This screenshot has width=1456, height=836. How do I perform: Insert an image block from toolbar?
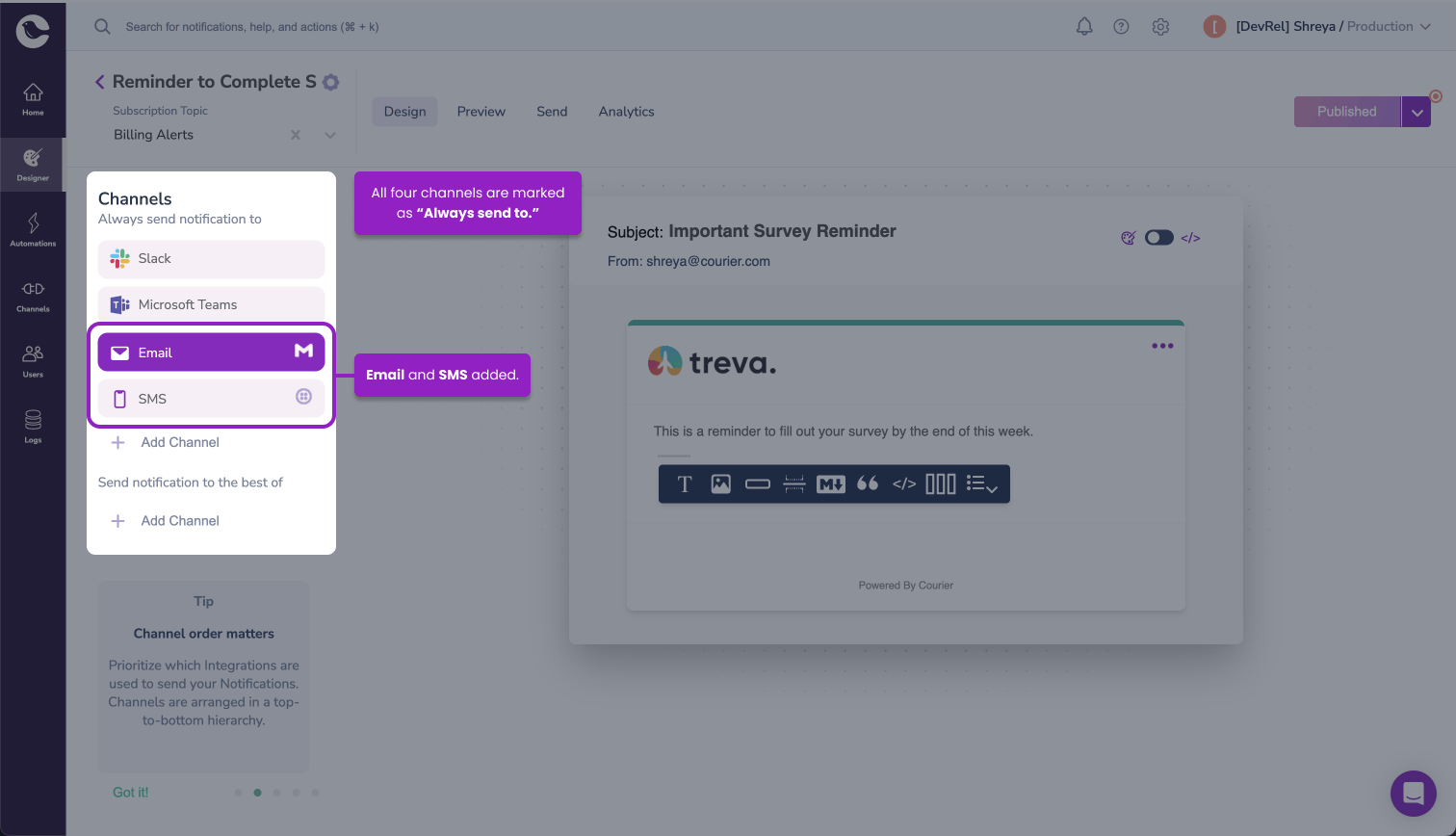(x=720, y=484)
